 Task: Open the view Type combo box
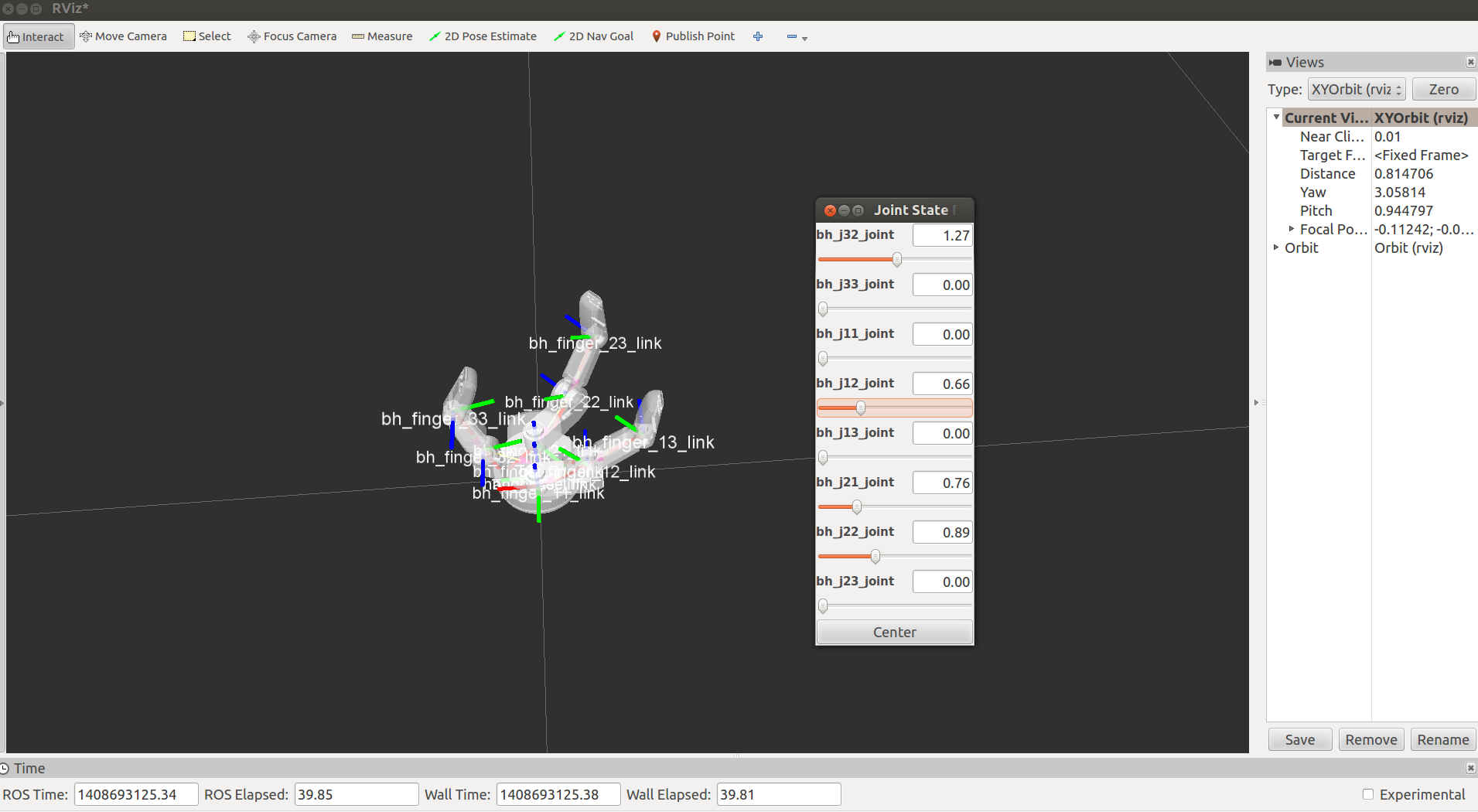[x=1356, y=90]
